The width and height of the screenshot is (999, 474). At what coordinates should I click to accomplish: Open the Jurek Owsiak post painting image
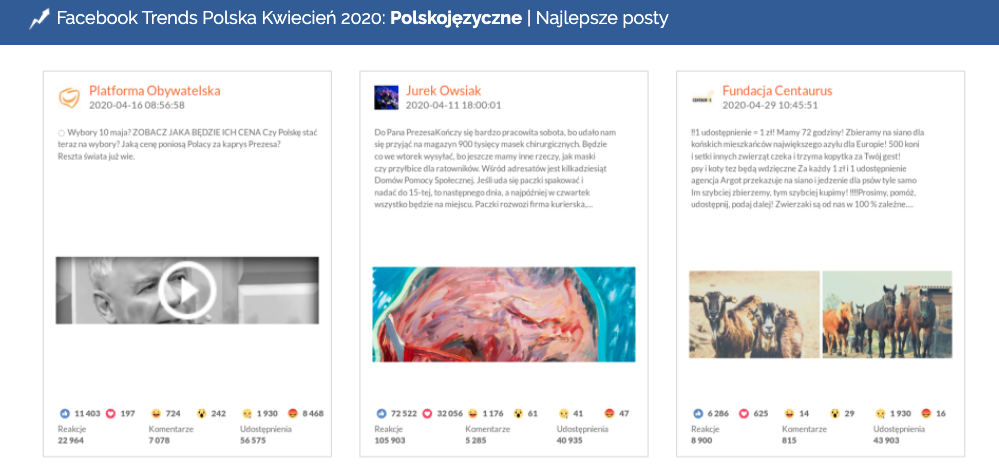pyautogui.click(x=504, y=313)
